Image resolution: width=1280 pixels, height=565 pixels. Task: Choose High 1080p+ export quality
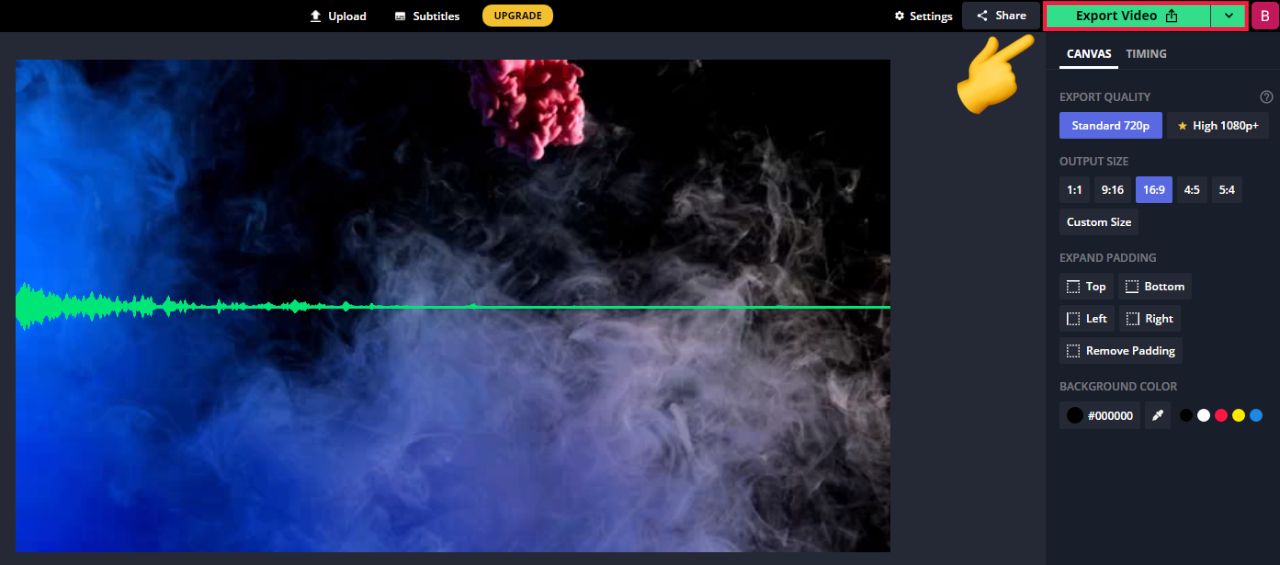point(1217,126)
